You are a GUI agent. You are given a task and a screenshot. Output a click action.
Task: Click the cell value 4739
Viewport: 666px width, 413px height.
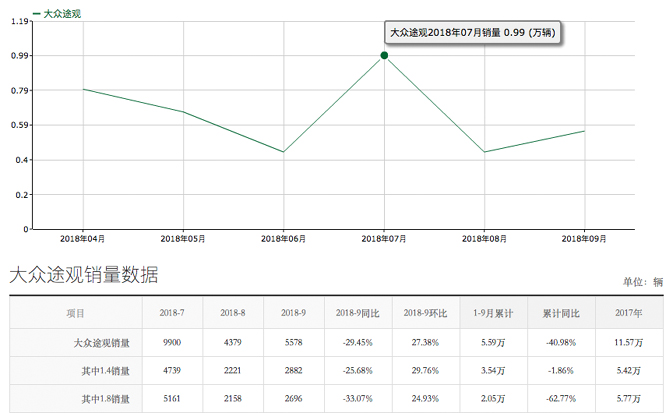pos(172,371)
